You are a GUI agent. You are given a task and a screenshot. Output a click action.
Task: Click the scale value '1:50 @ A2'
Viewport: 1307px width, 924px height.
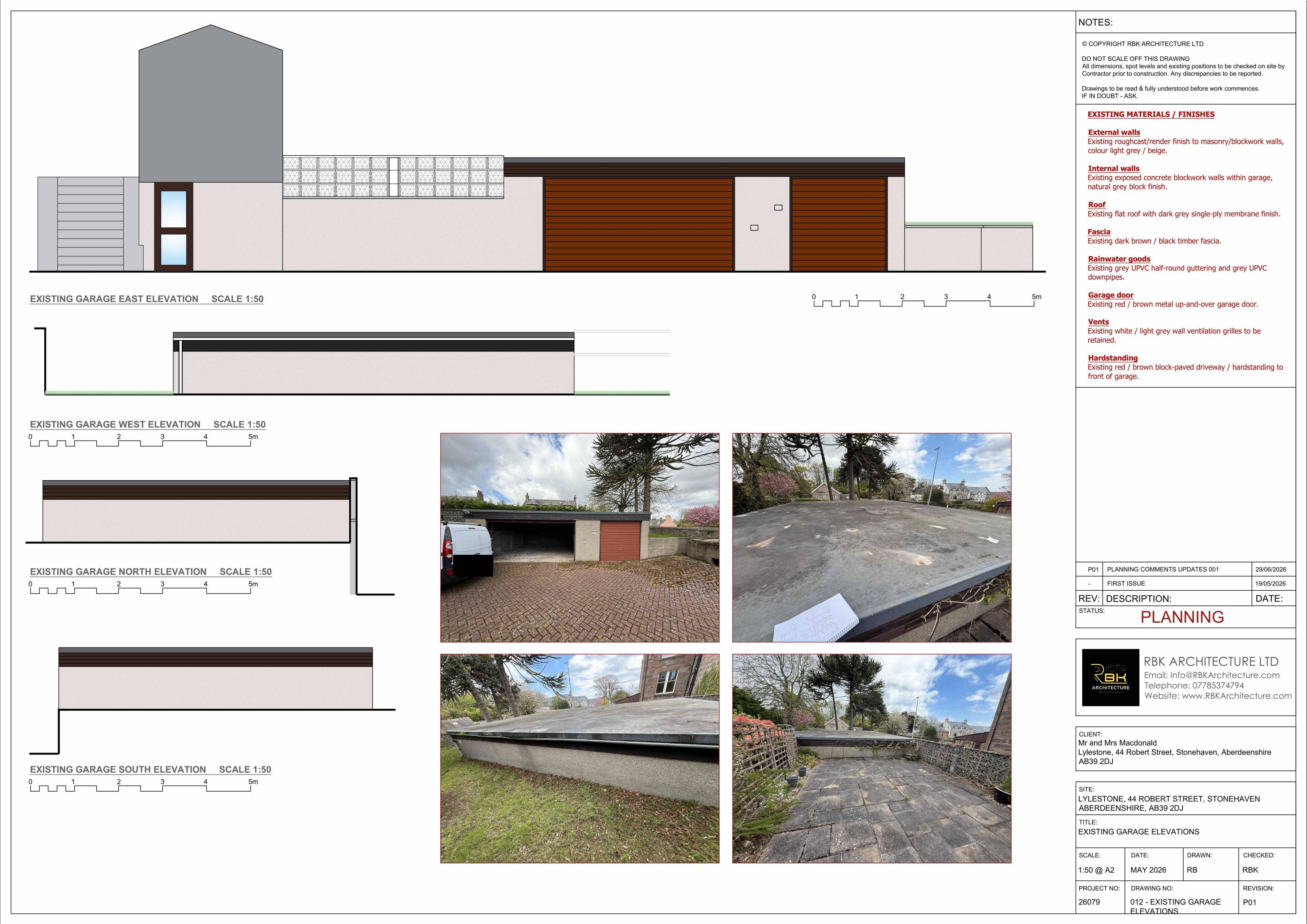[x=1096, y=870]
